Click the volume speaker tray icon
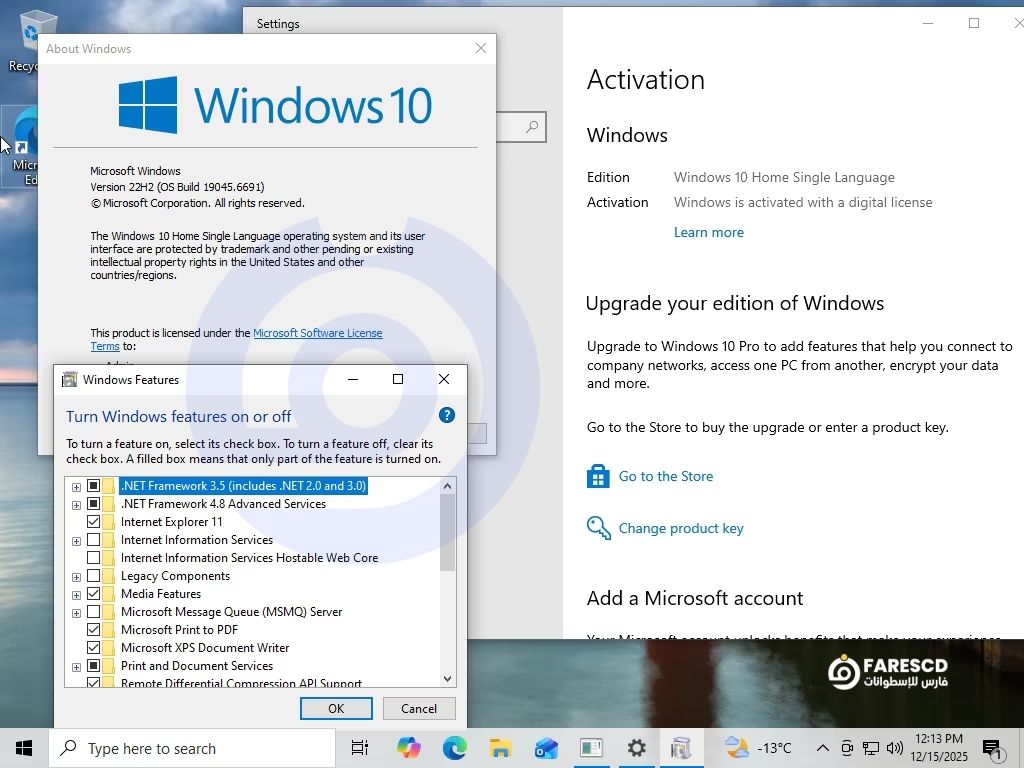The width and height of the screenshot is (1024, 768). (x=894, y=748)
